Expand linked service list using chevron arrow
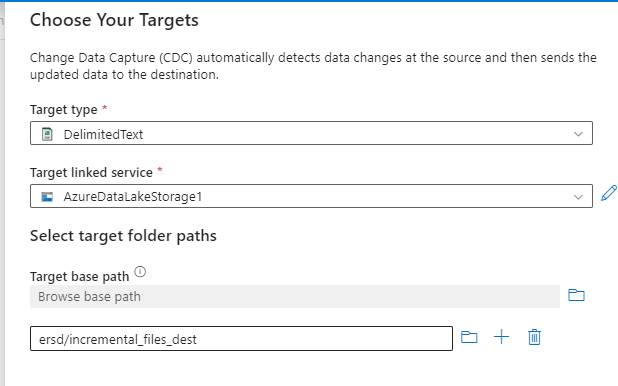 pos(578,197)
